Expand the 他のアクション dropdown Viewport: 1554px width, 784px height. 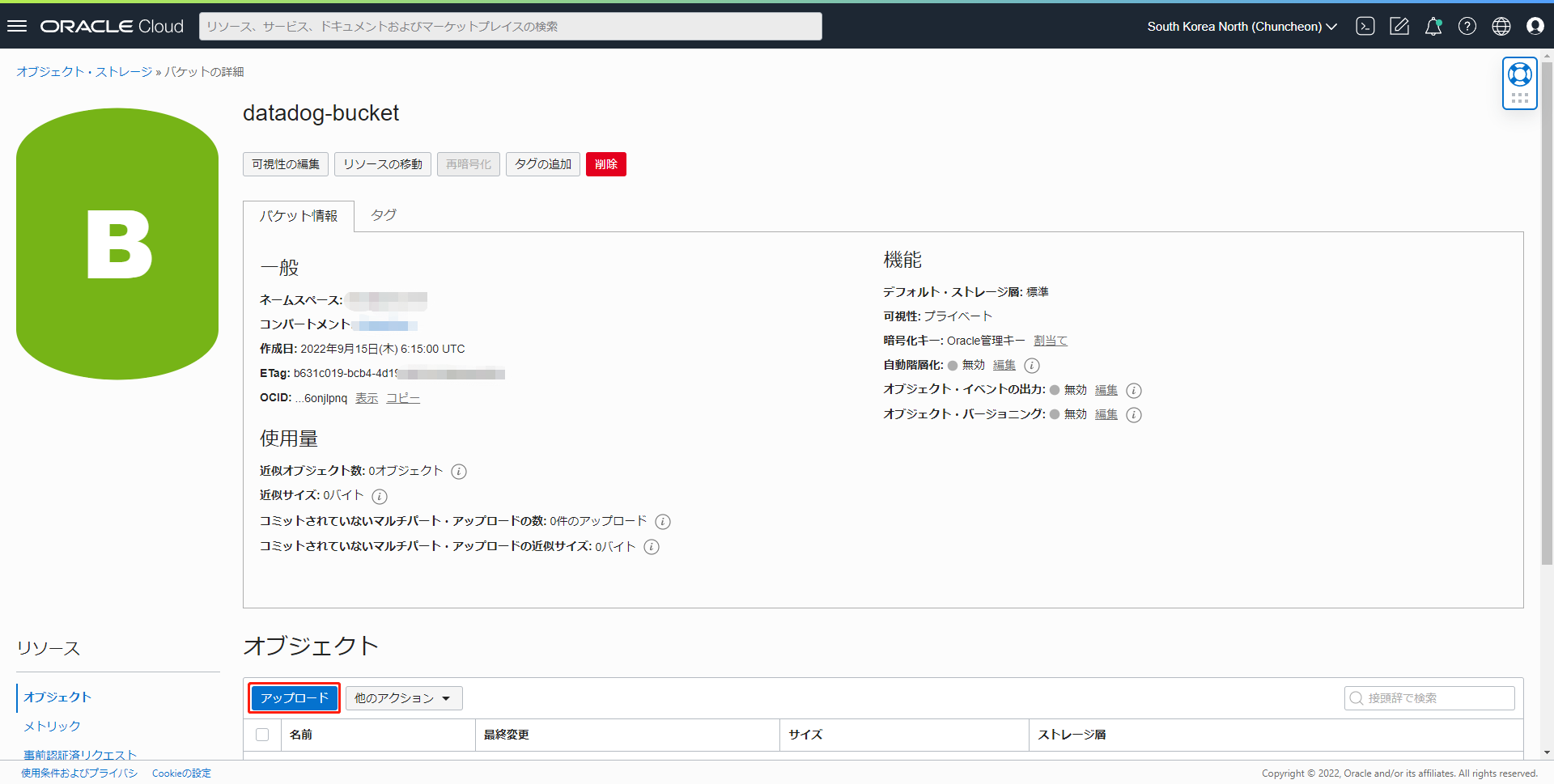coord(403,698)
